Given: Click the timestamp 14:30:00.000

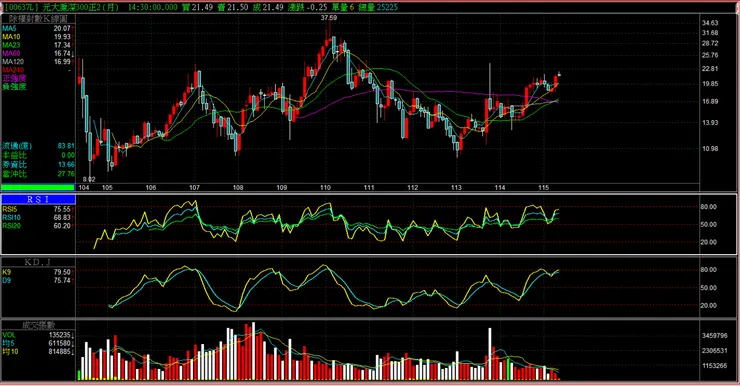Looking at the screenshot, I should (x=153, y=7).
